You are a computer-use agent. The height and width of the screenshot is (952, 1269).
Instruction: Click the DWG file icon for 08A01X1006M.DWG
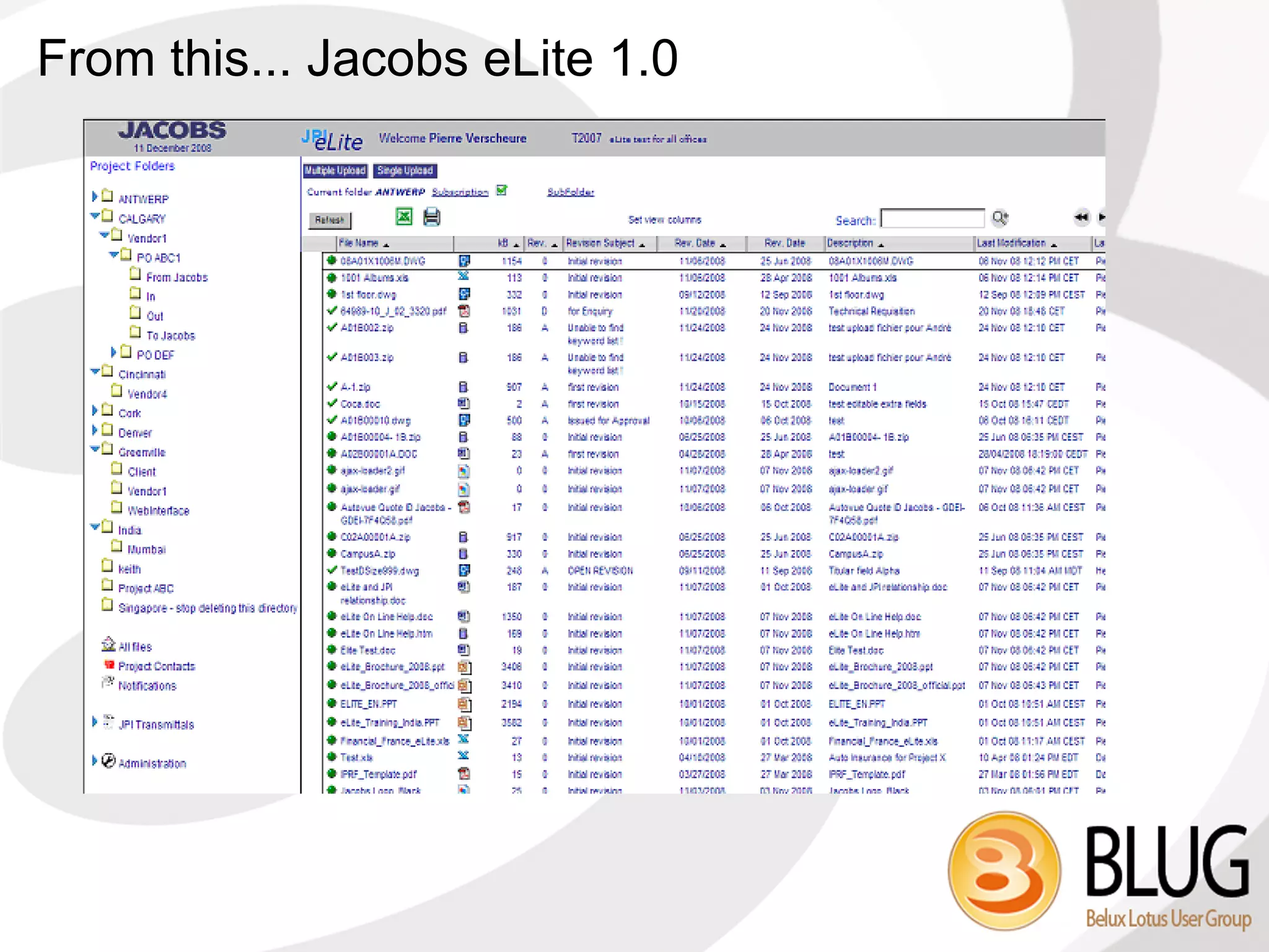pos(464,261)
